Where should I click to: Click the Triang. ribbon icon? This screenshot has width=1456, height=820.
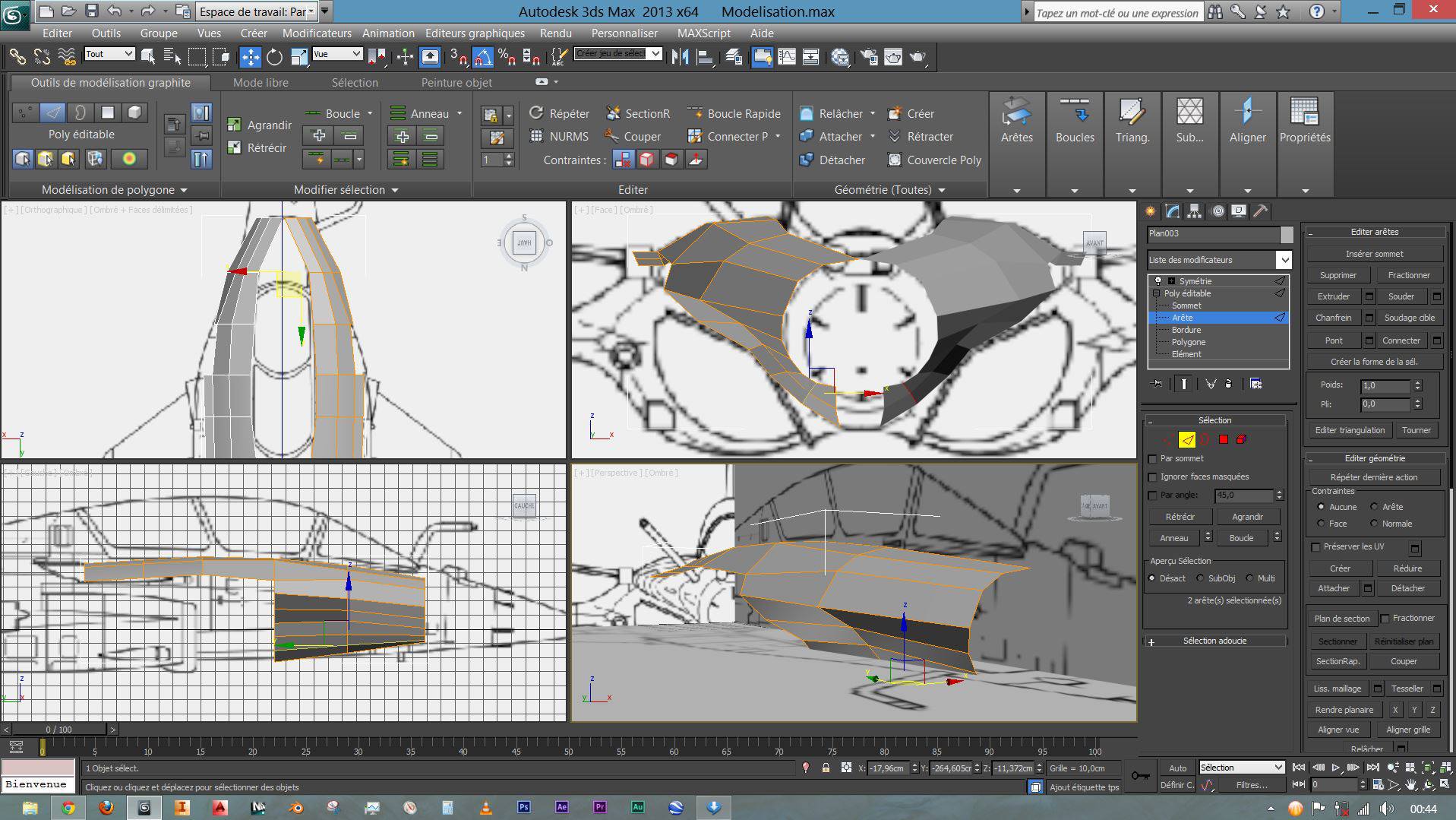[1132, 122]
